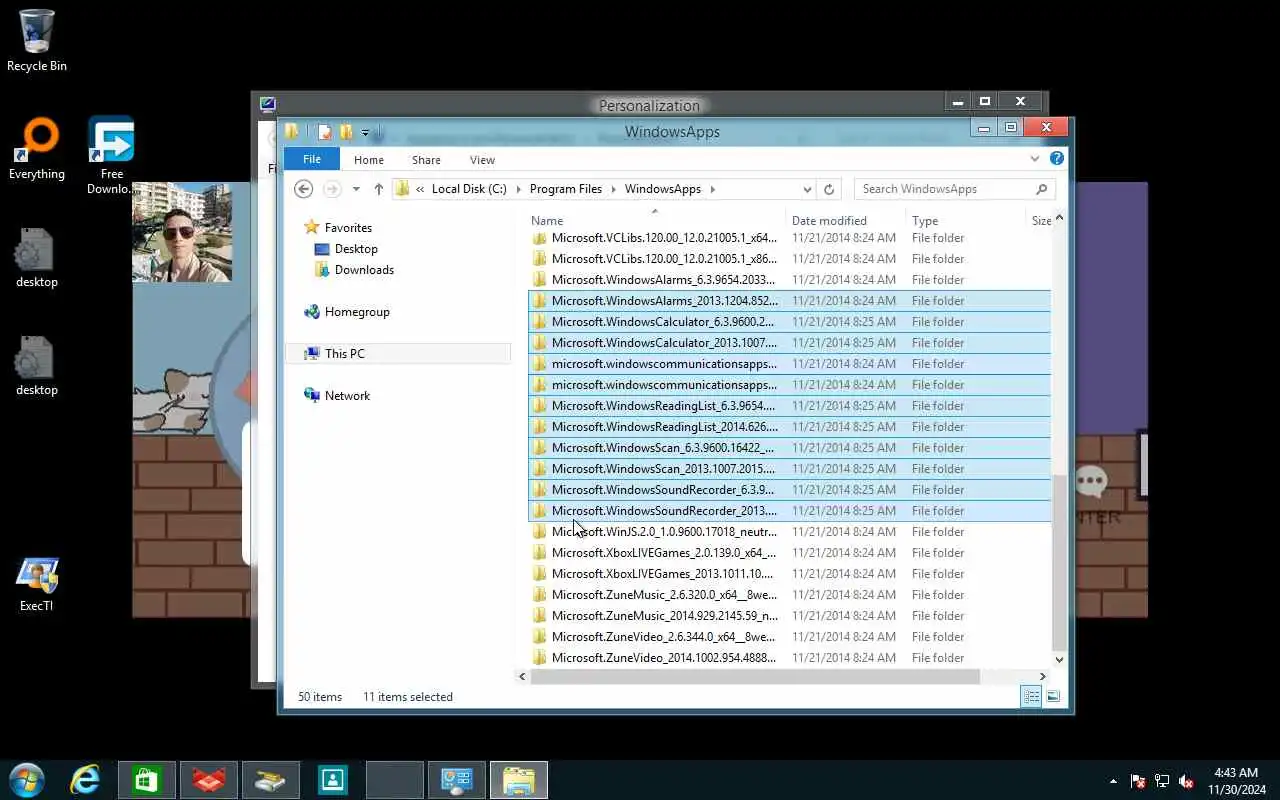This screenshot has height=800, width=1280.
Task: Select Microsoft.ZuneVideo_2.6.344.0_x64 folder
Action: [790, 637]
